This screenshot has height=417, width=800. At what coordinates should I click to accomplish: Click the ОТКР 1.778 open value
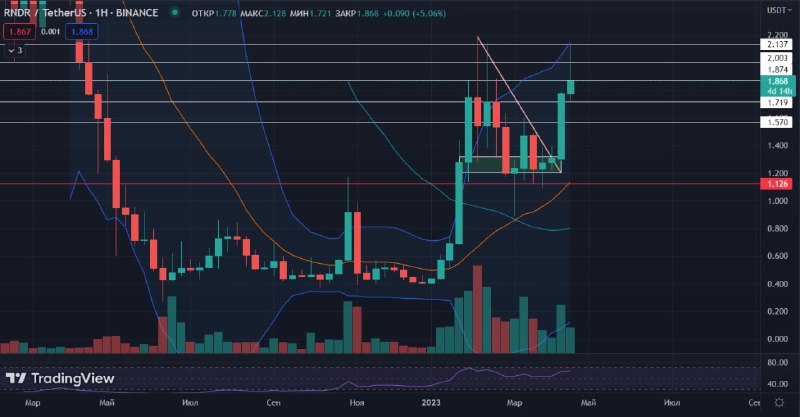pos(214,13)
